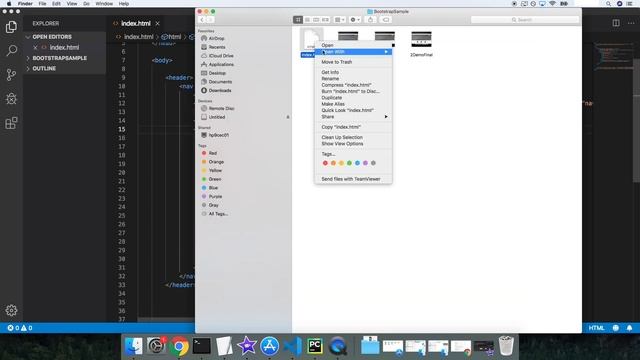Click the split editor icon in VS Code
This screenshot has width=640, height=360.
[616, 23]
